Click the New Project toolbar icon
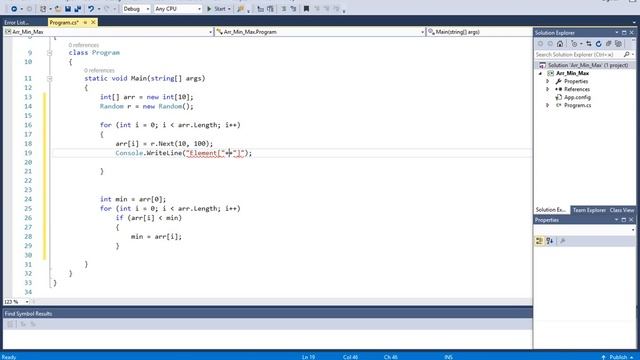The height and width of the screenshot is (360, 640). (43, 9)
